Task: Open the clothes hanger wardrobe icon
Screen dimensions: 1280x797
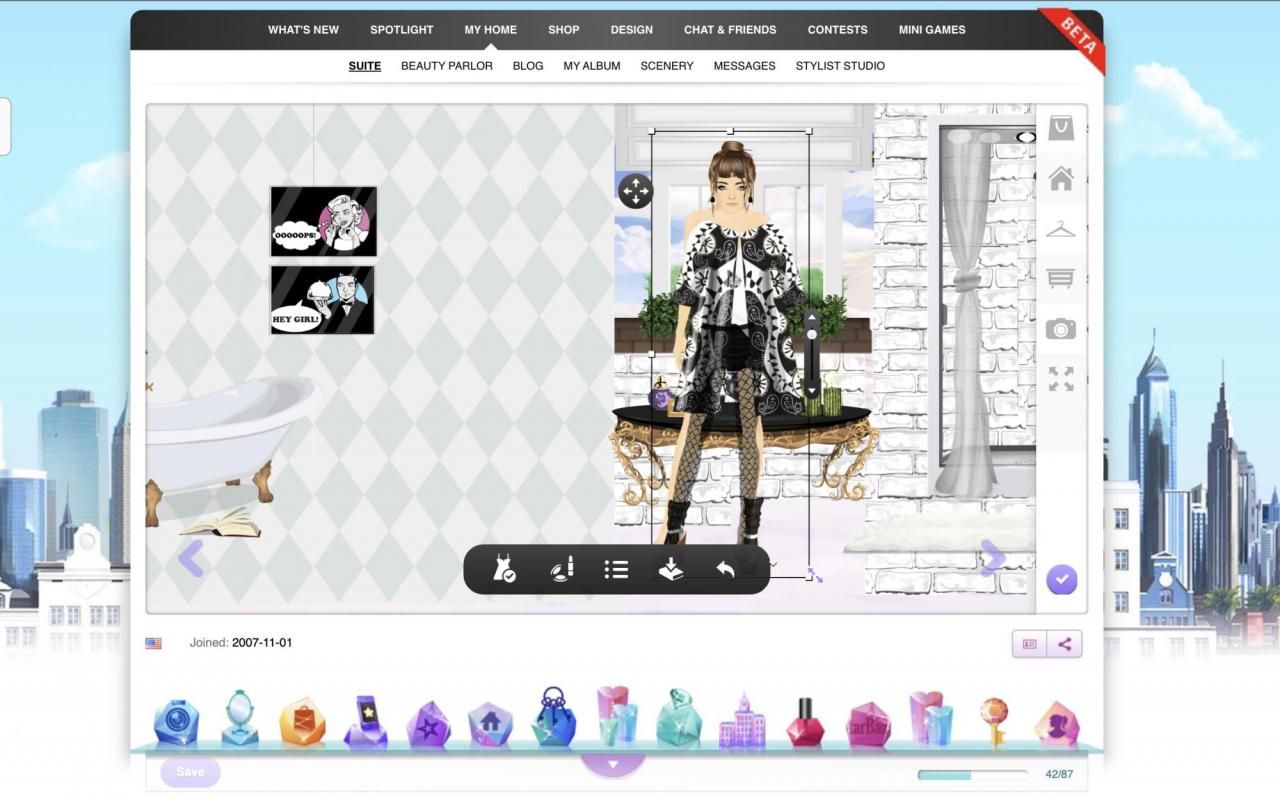Action: (x=1061, y=228)
